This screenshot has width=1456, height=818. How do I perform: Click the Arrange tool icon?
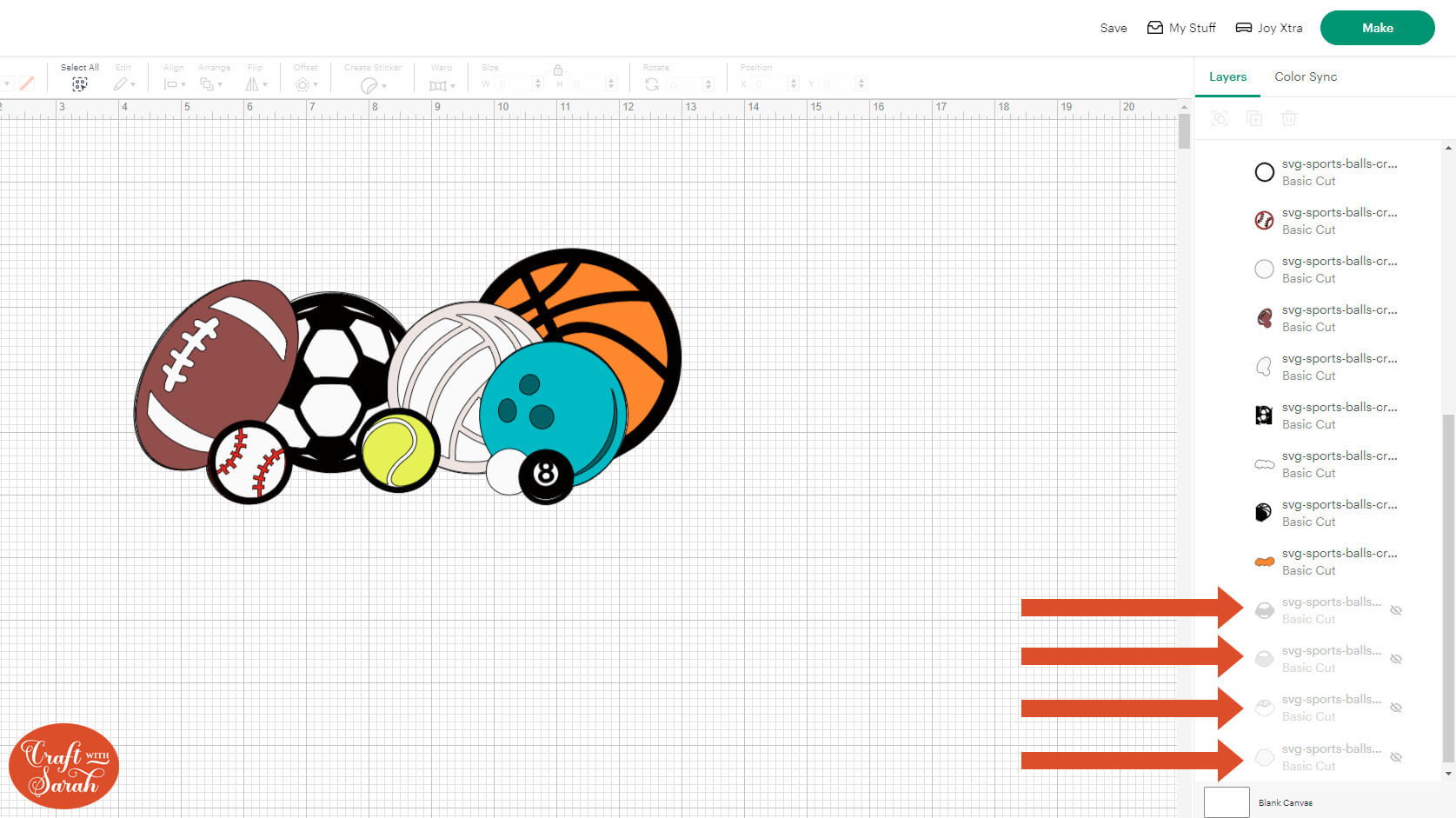pyautogui.click(x=207, y=84)
